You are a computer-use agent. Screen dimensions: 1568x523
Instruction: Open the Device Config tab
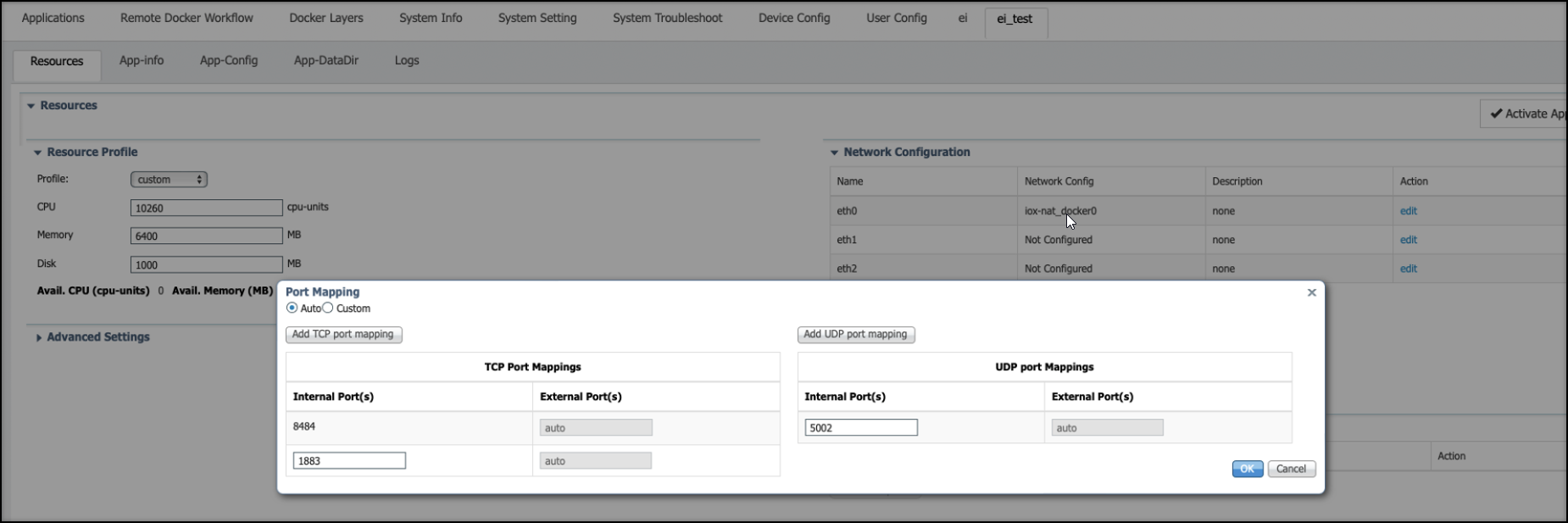(794, 18)
